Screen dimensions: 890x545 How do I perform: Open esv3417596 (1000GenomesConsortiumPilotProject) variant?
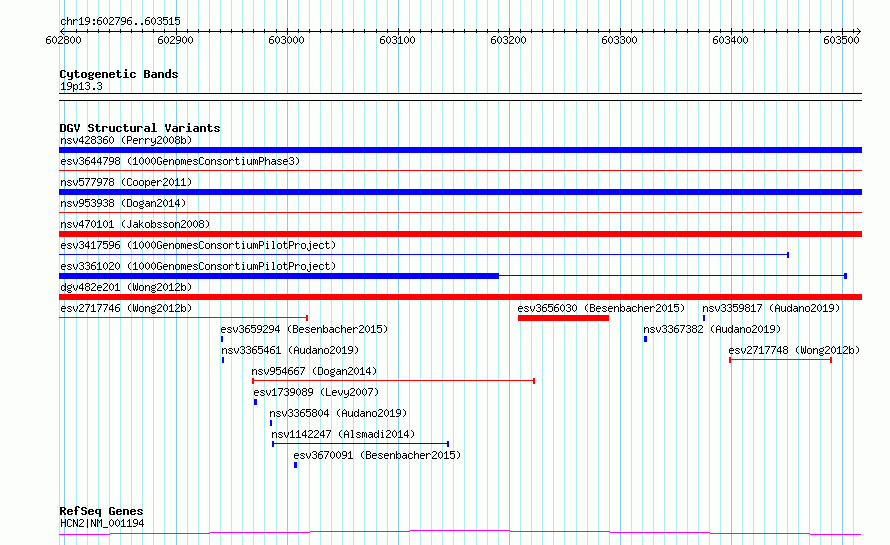[198, 245]
